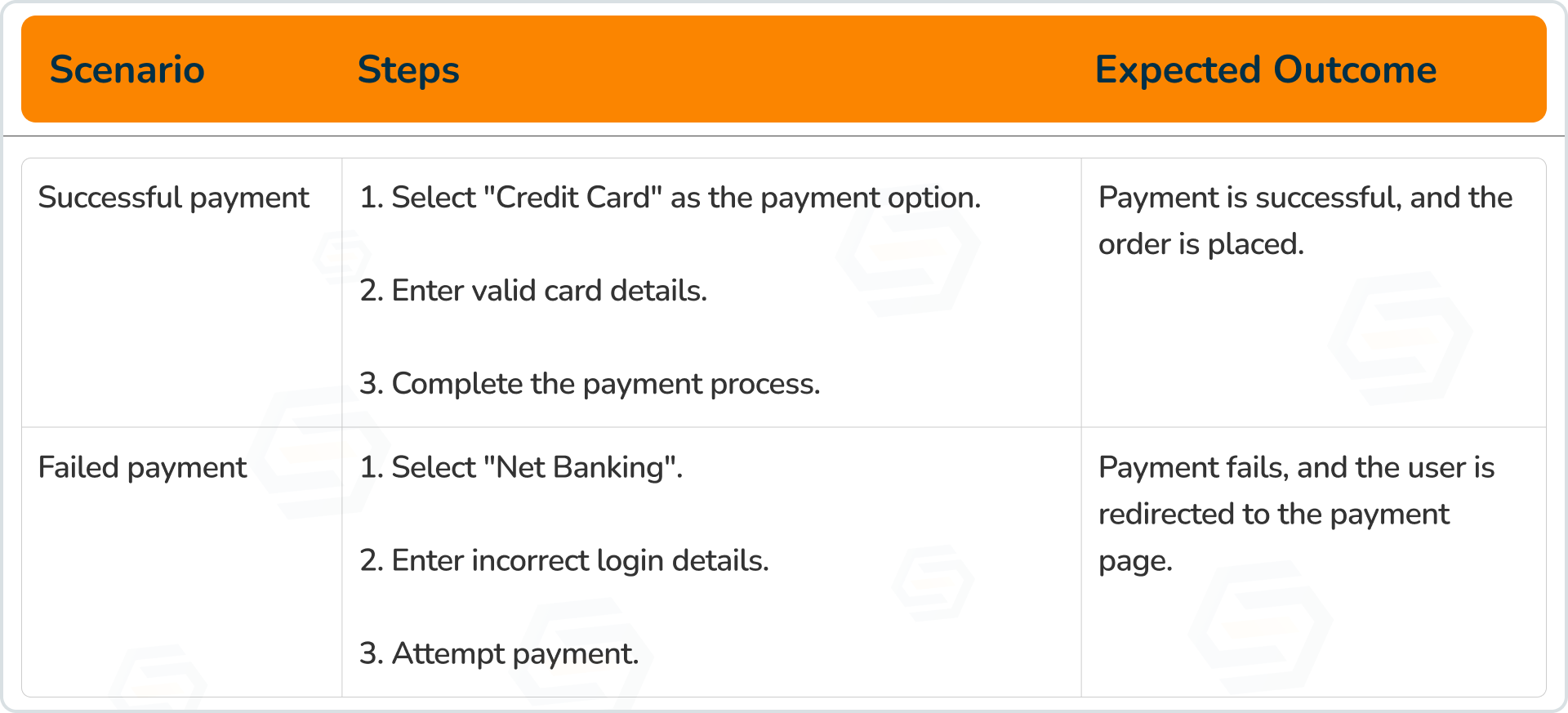
Task: Click the Steps column header
Action: point(408,69)
